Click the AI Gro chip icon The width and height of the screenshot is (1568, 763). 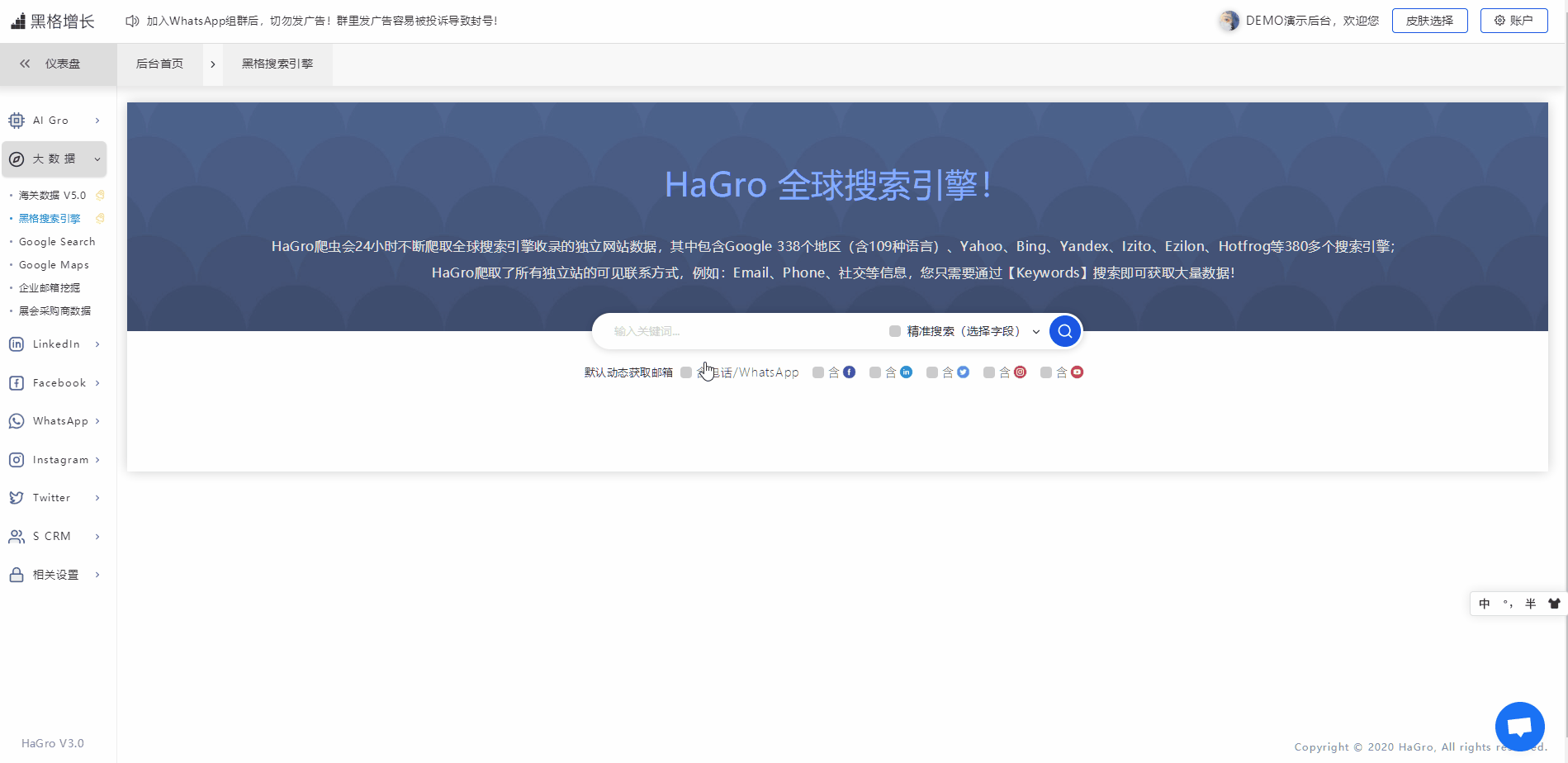pos(17,121)
